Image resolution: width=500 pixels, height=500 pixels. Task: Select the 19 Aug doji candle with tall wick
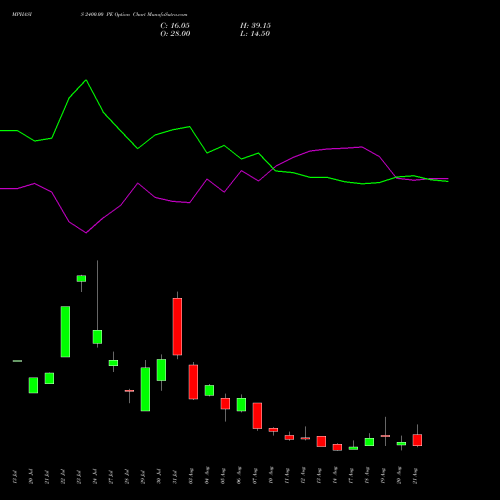[x=385, y=436]
